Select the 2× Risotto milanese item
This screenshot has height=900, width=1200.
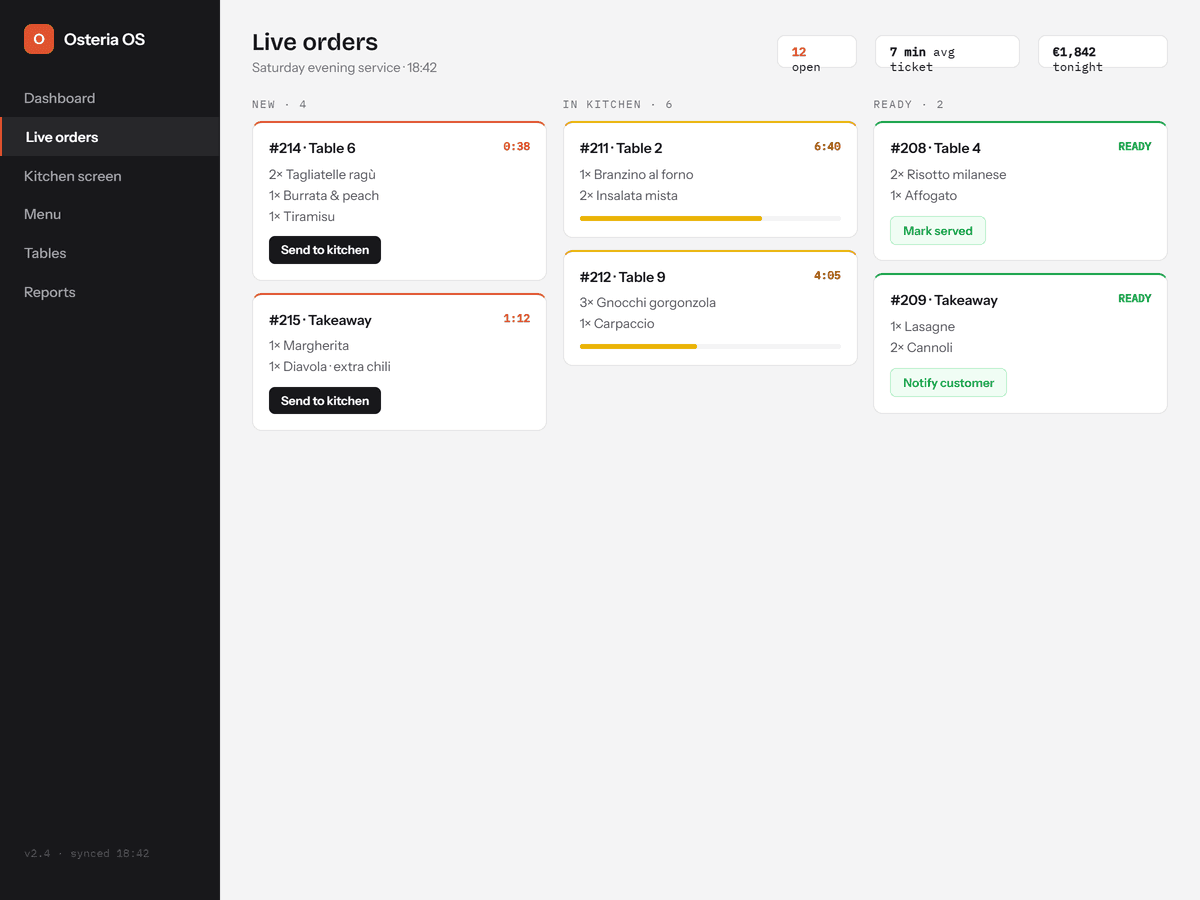pos(948,175)
